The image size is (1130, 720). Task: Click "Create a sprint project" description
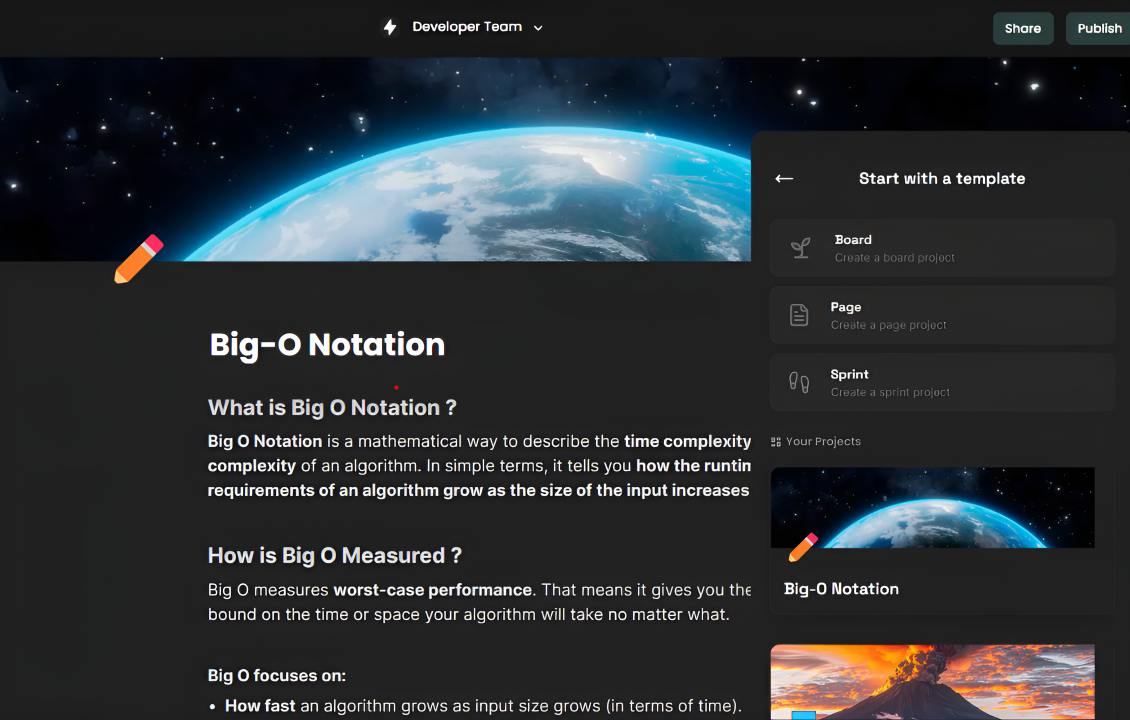[890, 393]
